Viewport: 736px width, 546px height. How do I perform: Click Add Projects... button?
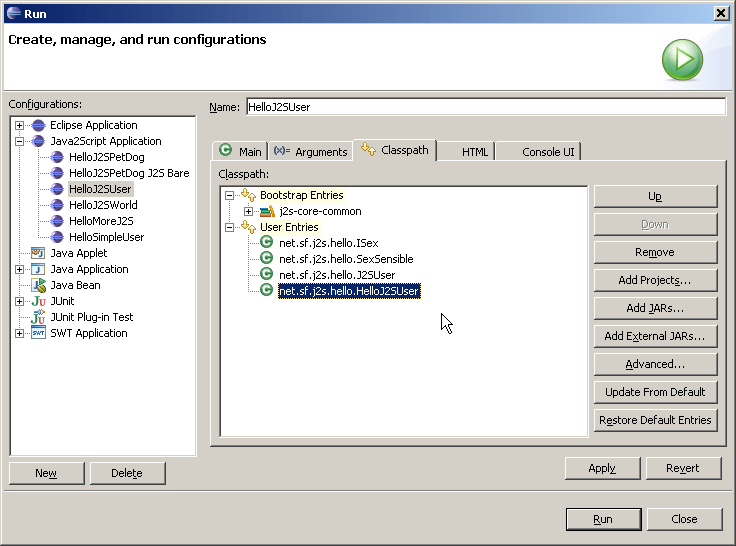(655, 280)
